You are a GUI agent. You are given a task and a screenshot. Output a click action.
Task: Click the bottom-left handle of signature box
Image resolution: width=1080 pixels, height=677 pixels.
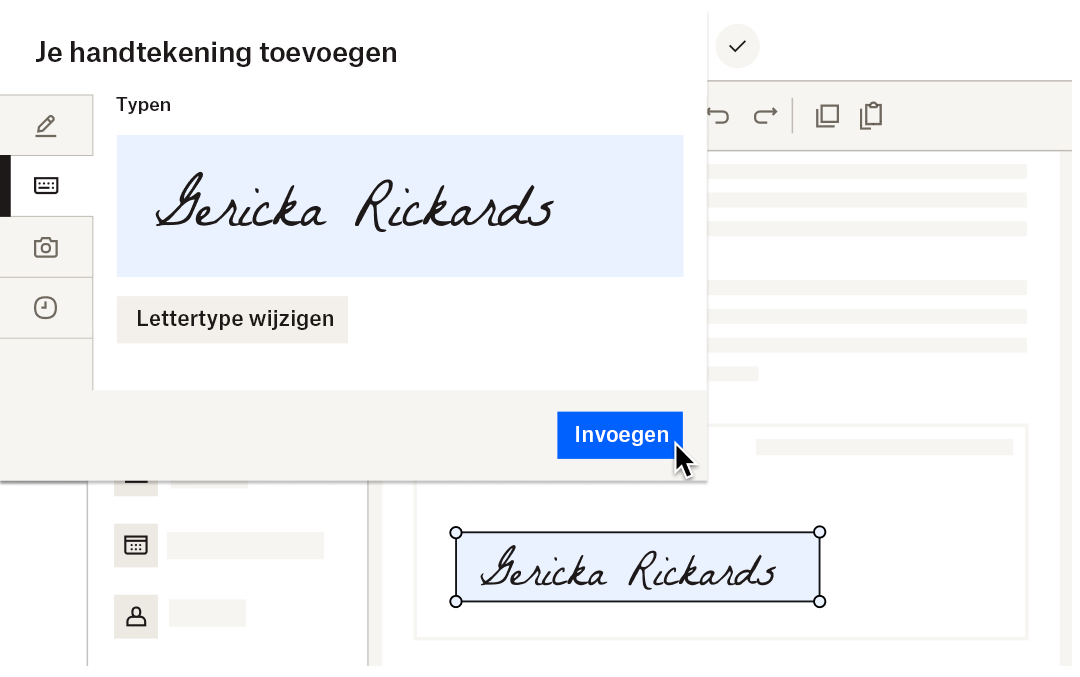click(x=456, y=602)
